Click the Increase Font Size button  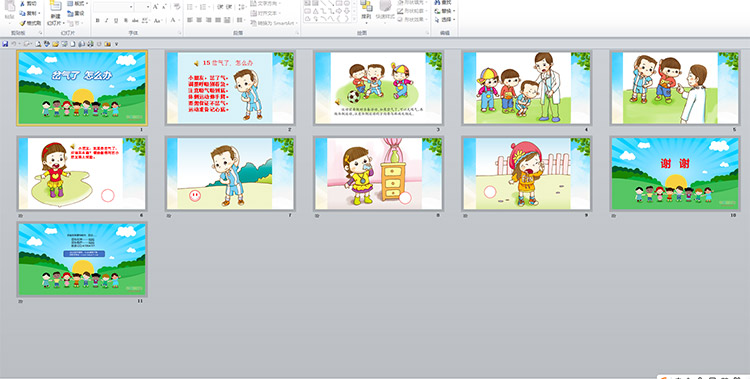coord(155,7)
